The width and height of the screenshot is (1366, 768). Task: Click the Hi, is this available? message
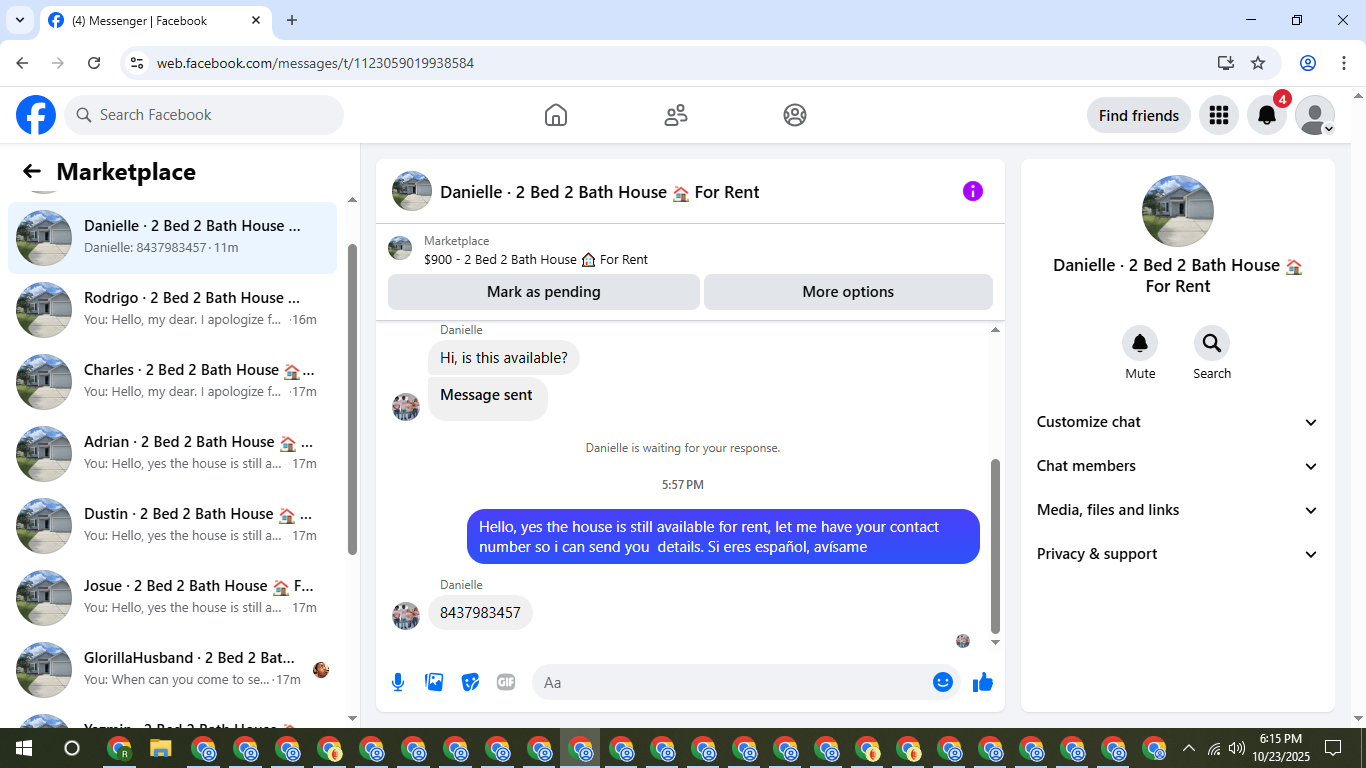click(x=504, y=357)
